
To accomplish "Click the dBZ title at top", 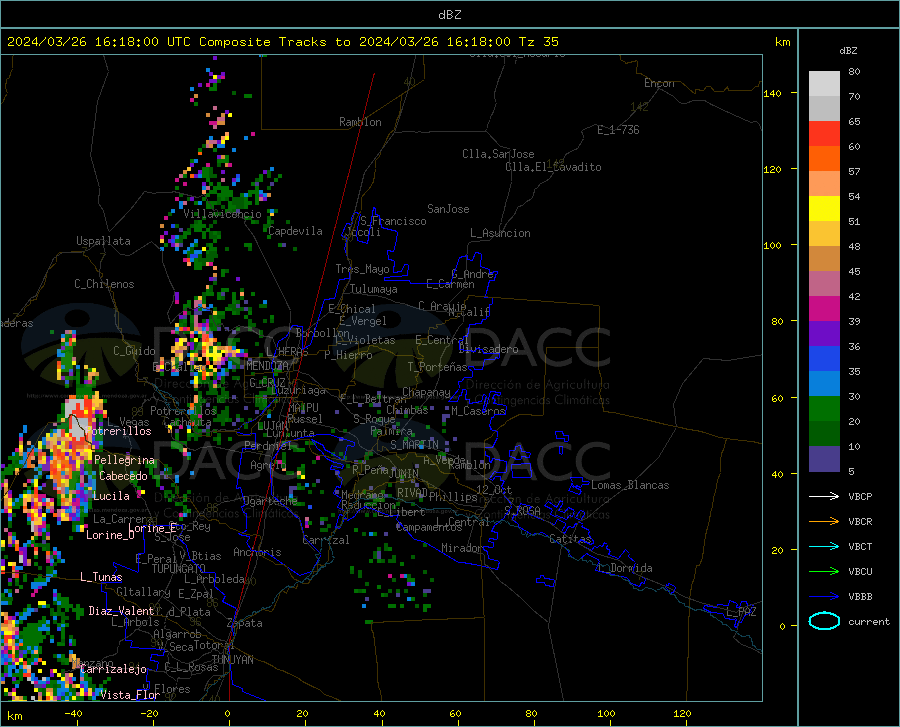I will [x=449, y=15].
